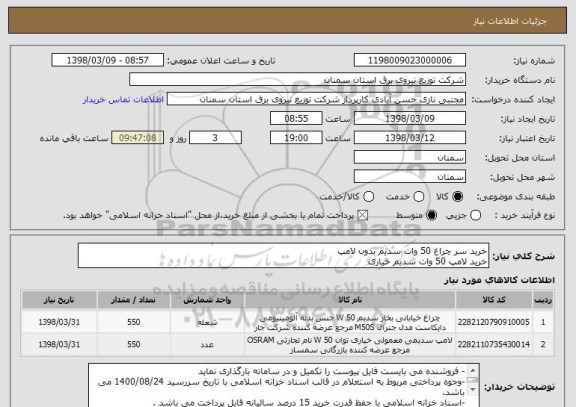Select the کالا radio button
Image resolution: width=576 pixels, height=407 pixels.
(457, 197)
